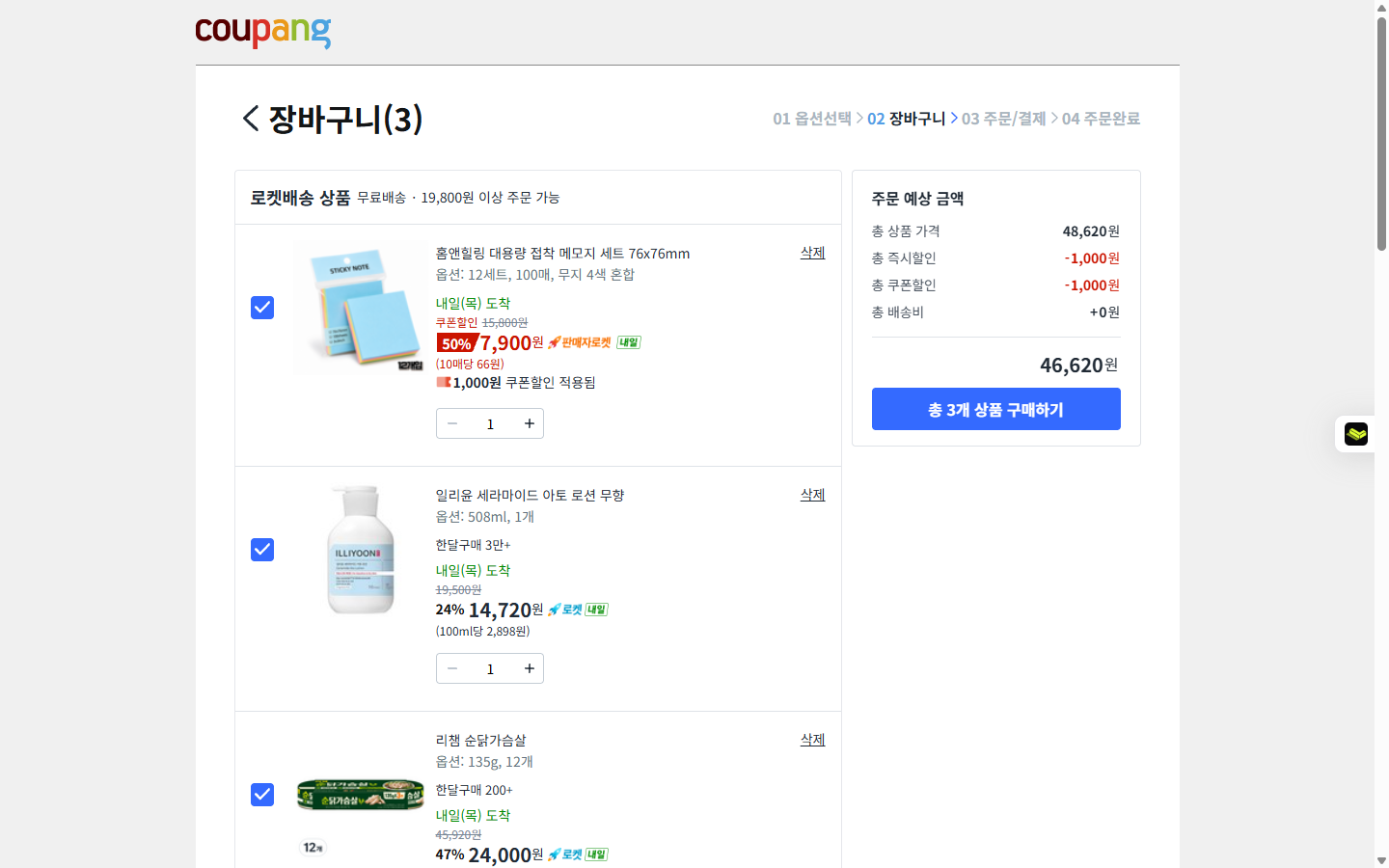This screenshot has width=1389, height=868.
Task: Delete the 리챔 순닭가슴살 from cart
Action: point(812,740)
